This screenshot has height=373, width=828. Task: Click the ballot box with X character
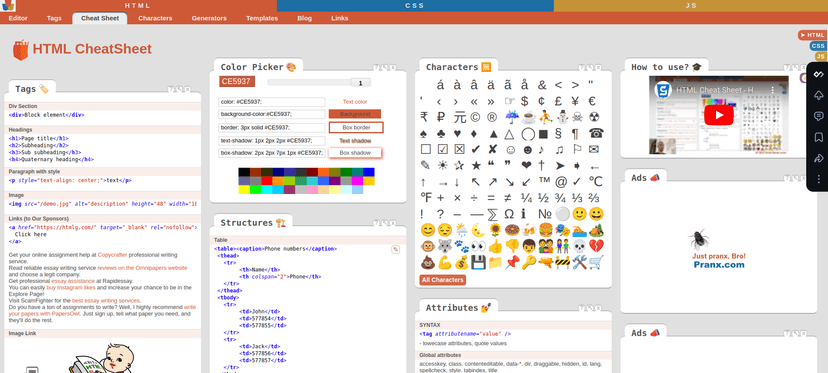click(459, 150)
